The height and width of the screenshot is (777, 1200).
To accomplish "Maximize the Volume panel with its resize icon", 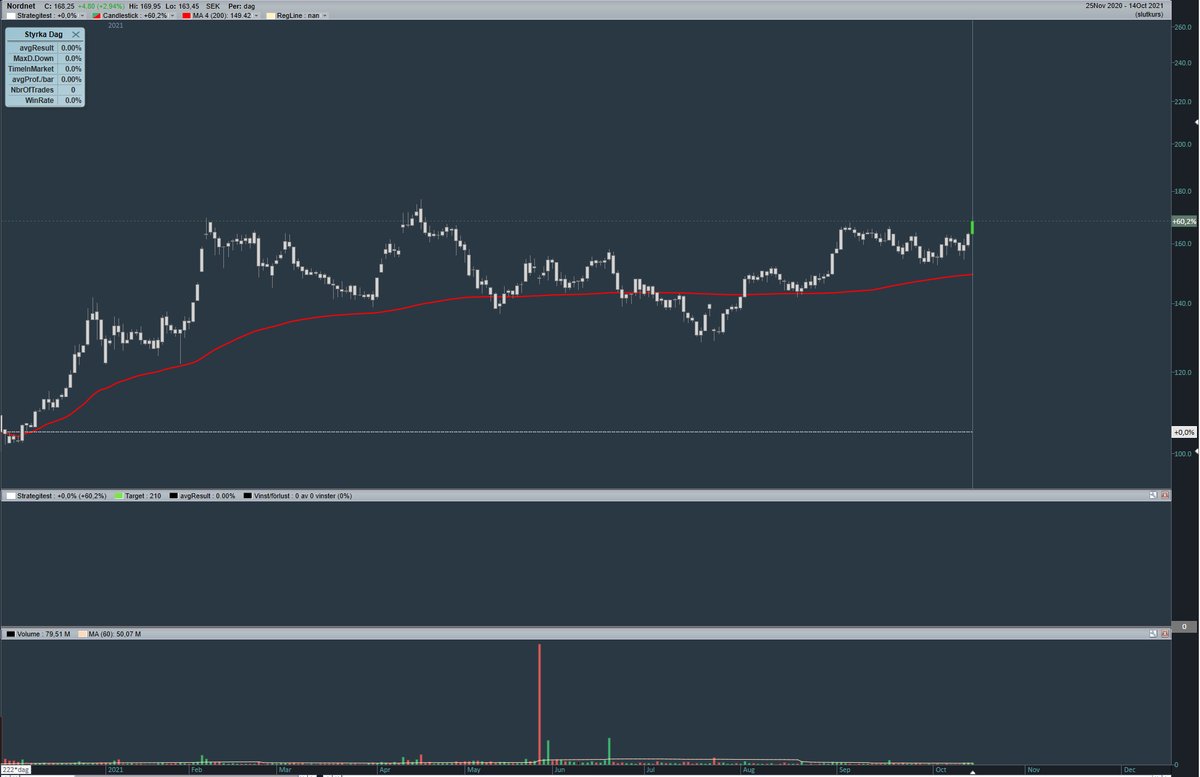I will click(x=1152, y=634).
